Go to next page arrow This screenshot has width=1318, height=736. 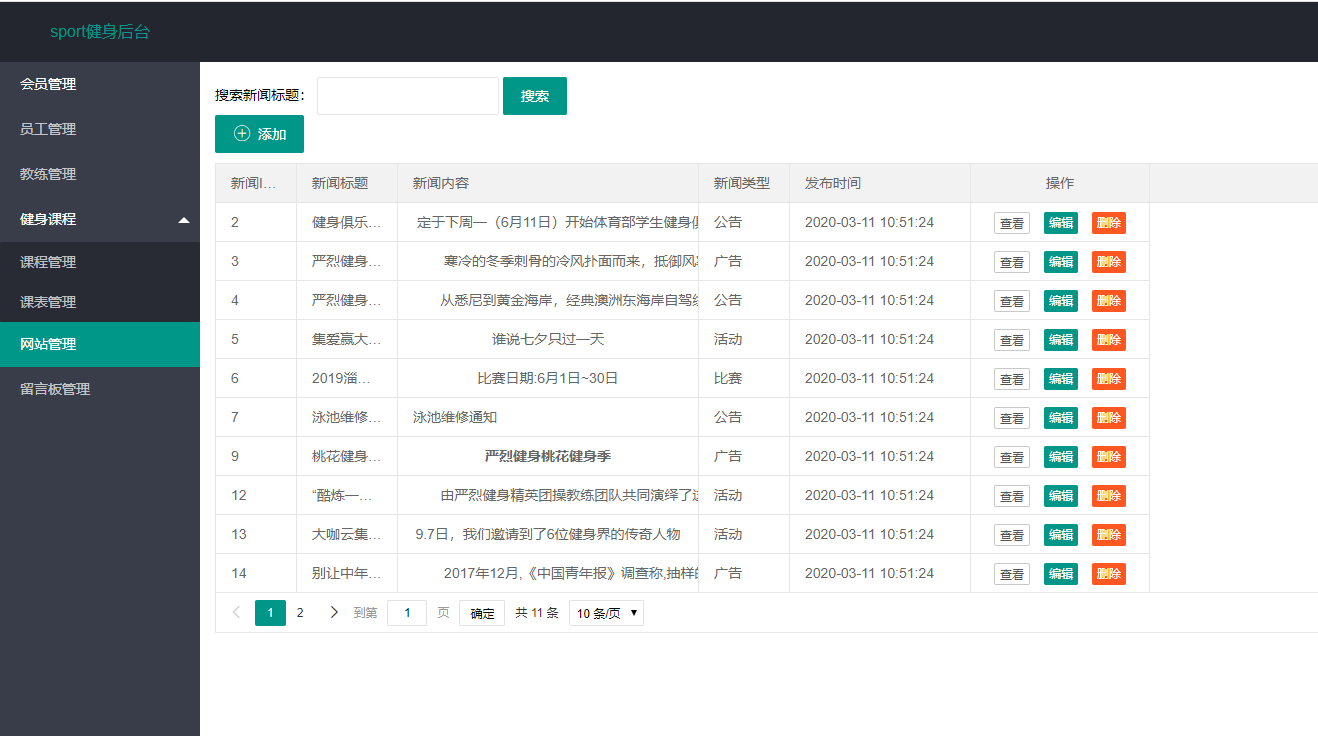tap(334, 613)
